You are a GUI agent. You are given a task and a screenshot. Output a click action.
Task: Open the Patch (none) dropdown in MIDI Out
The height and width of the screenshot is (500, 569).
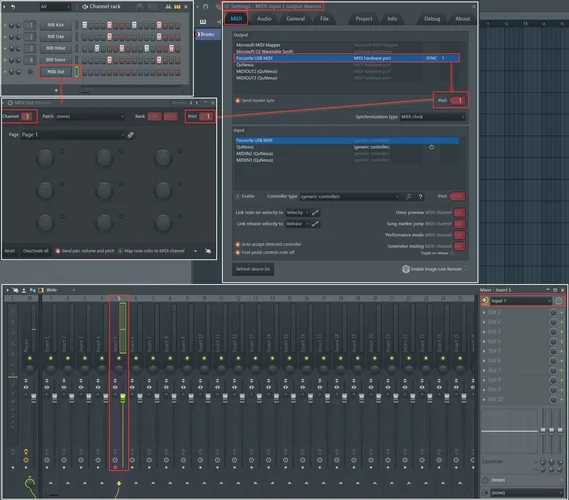click(90, 116)
